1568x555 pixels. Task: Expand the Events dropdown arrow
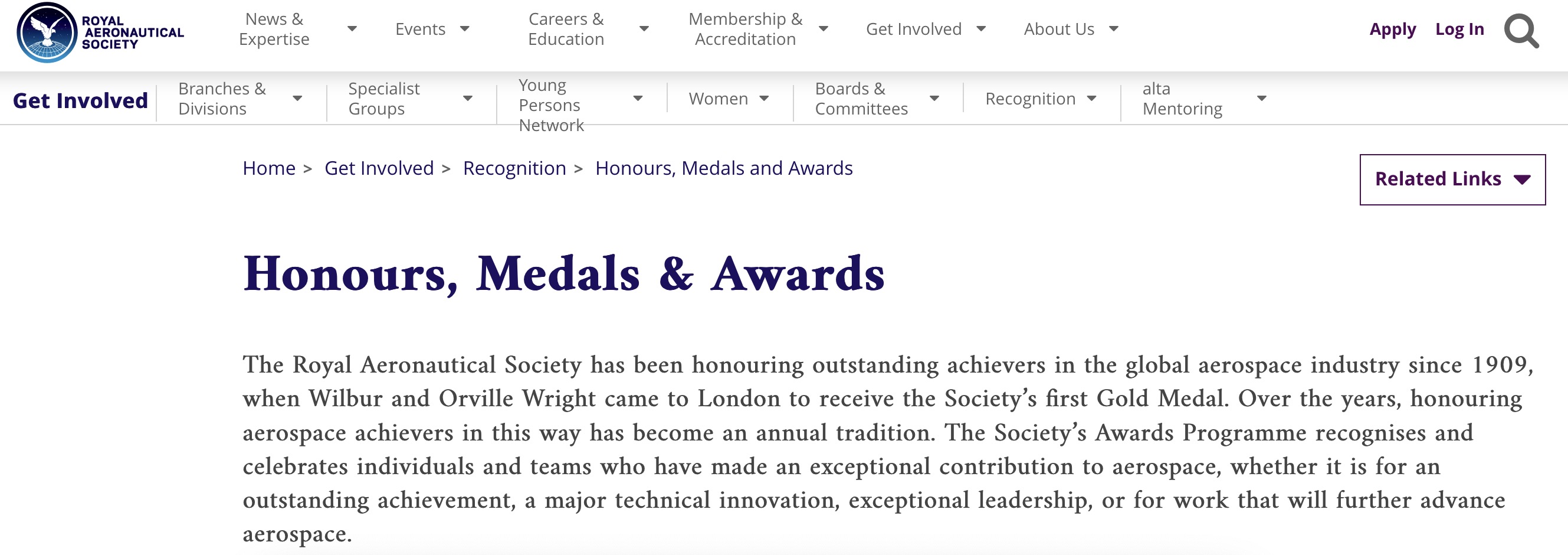[x=466, y=28]
